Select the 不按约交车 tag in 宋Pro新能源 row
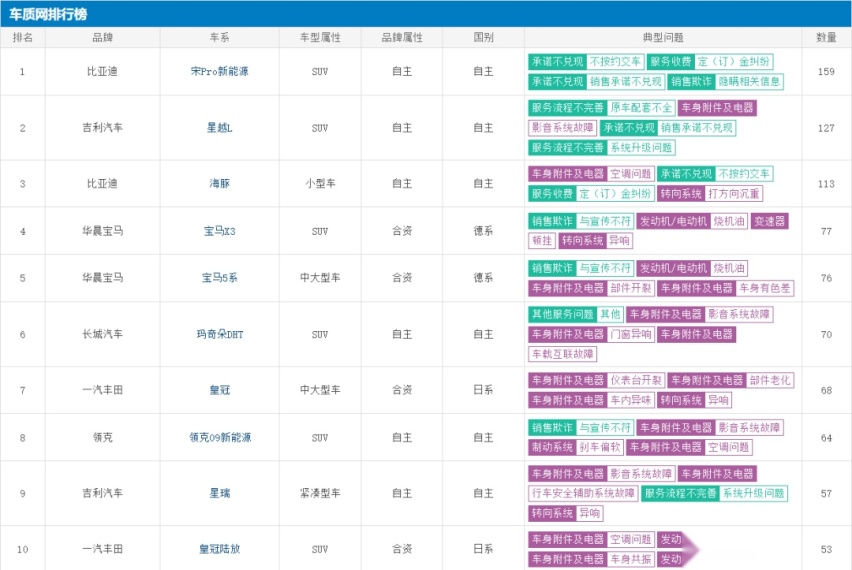Image resolution: width=852 pixels, height=570 pixels. (x=615, y=62)
